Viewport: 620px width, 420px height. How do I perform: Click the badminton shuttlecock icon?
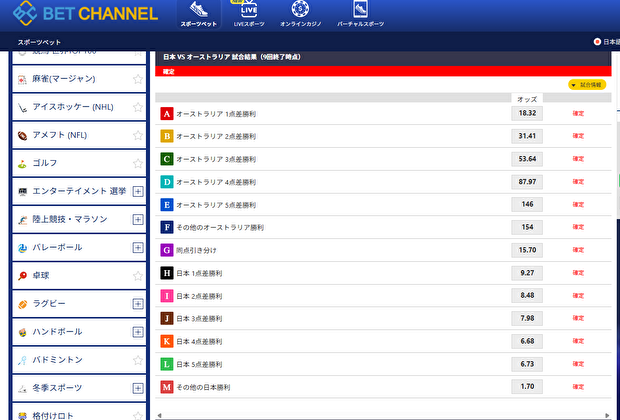coord(22,359)
